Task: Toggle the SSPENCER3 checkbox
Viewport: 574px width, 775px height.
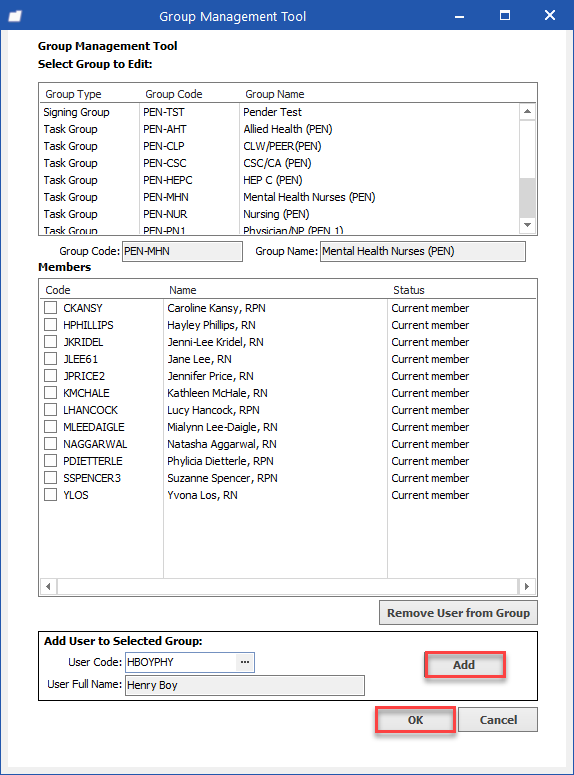Action: click(x=50, y=478)
